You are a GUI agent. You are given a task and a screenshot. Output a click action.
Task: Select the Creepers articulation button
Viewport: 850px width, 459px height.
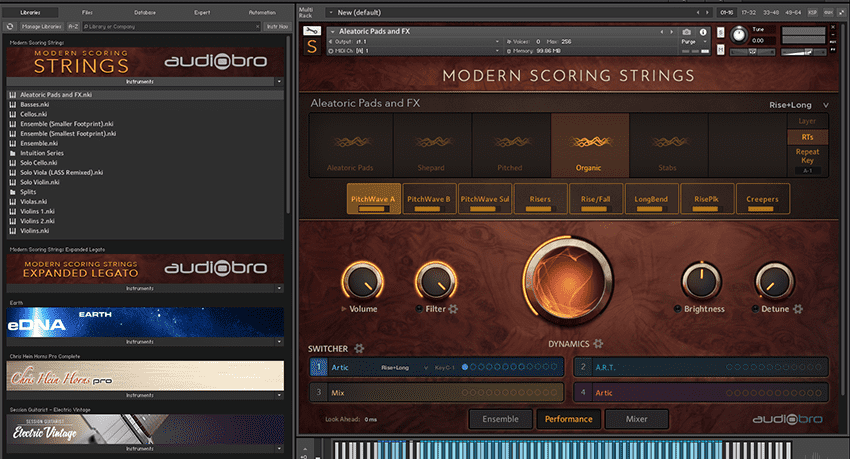point(762,199)
